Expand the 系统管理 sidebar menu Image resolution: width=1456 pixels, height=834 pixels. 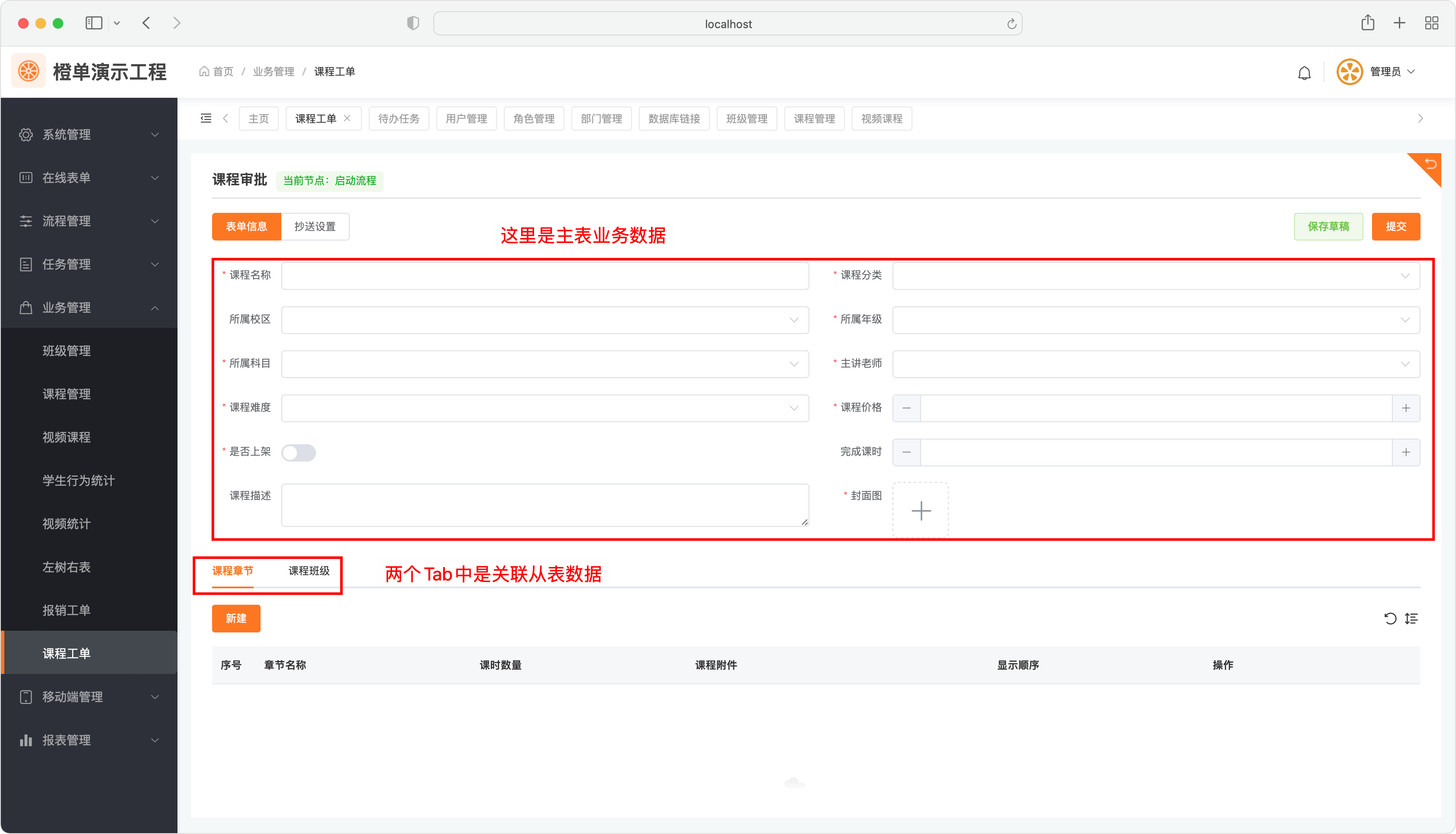pyautogui.click(x=89, y=135)
